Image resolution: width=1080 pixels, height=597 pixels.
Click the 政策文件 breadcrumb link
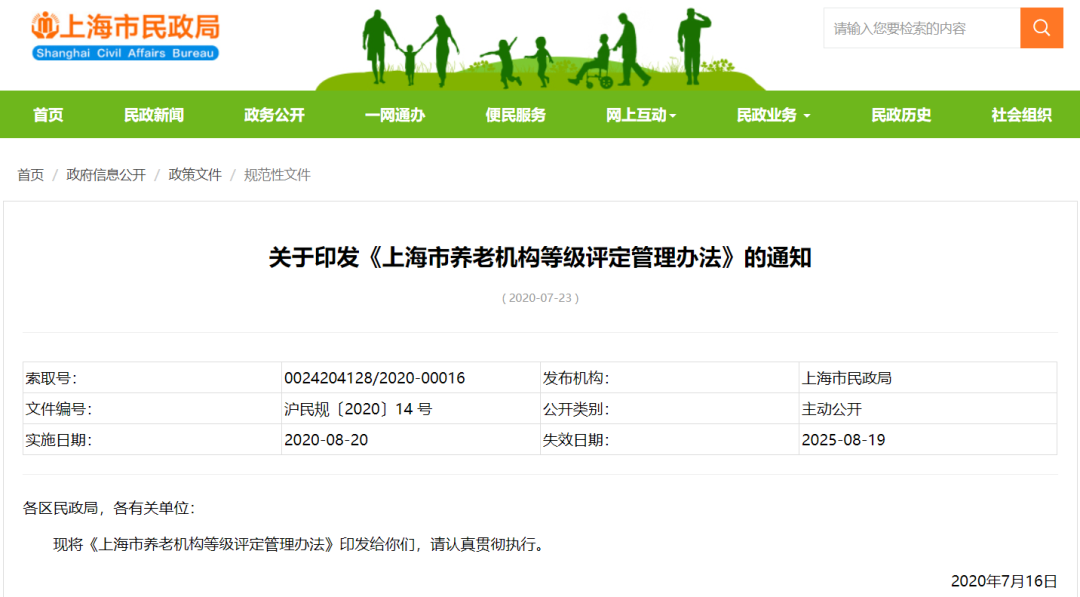point(195,175)
